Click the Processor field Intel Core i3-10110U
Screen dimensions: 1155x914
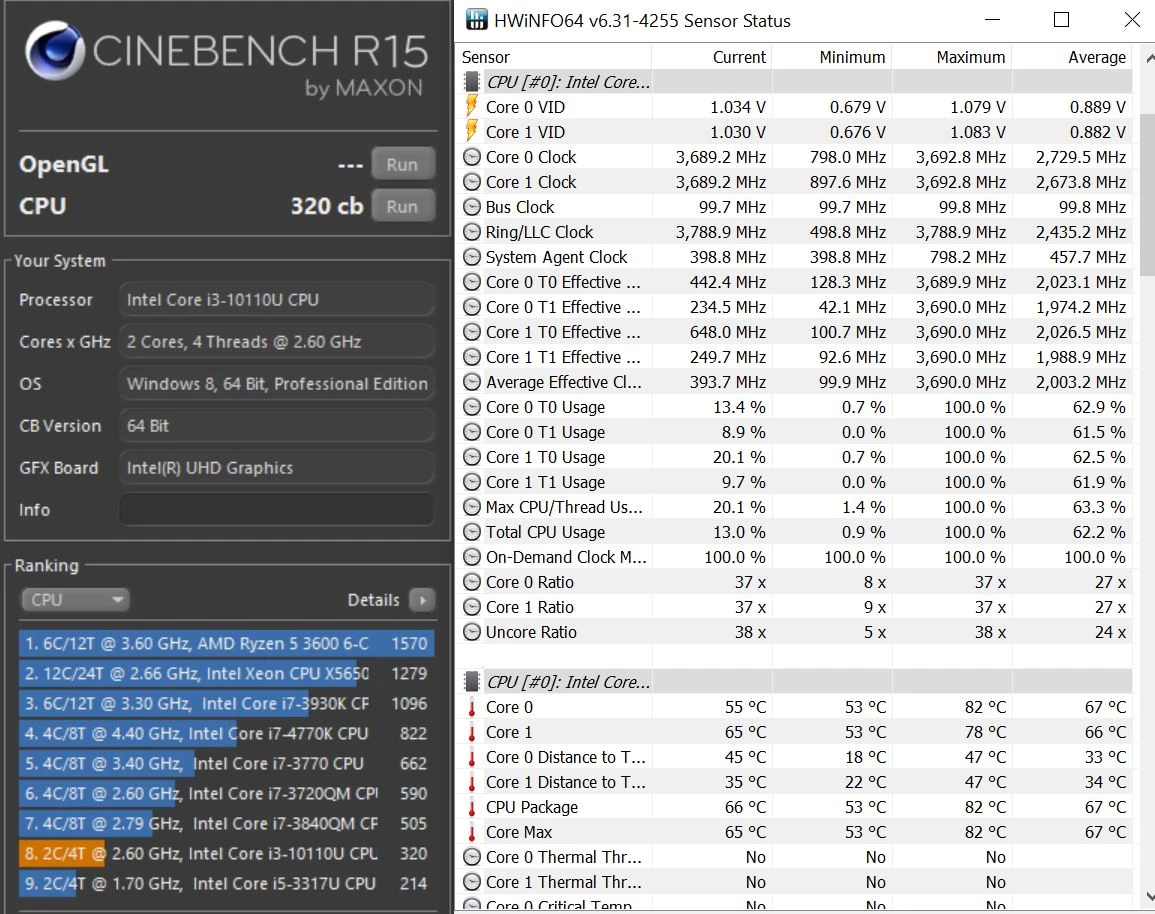pyautogui.click(x=276, y=300)
